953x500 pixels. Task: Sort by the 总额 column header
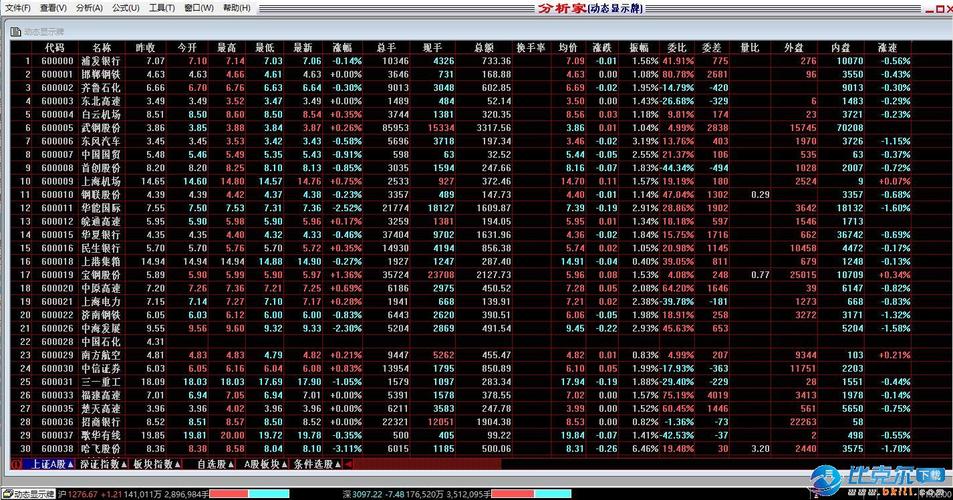click(x=484, y=47)
